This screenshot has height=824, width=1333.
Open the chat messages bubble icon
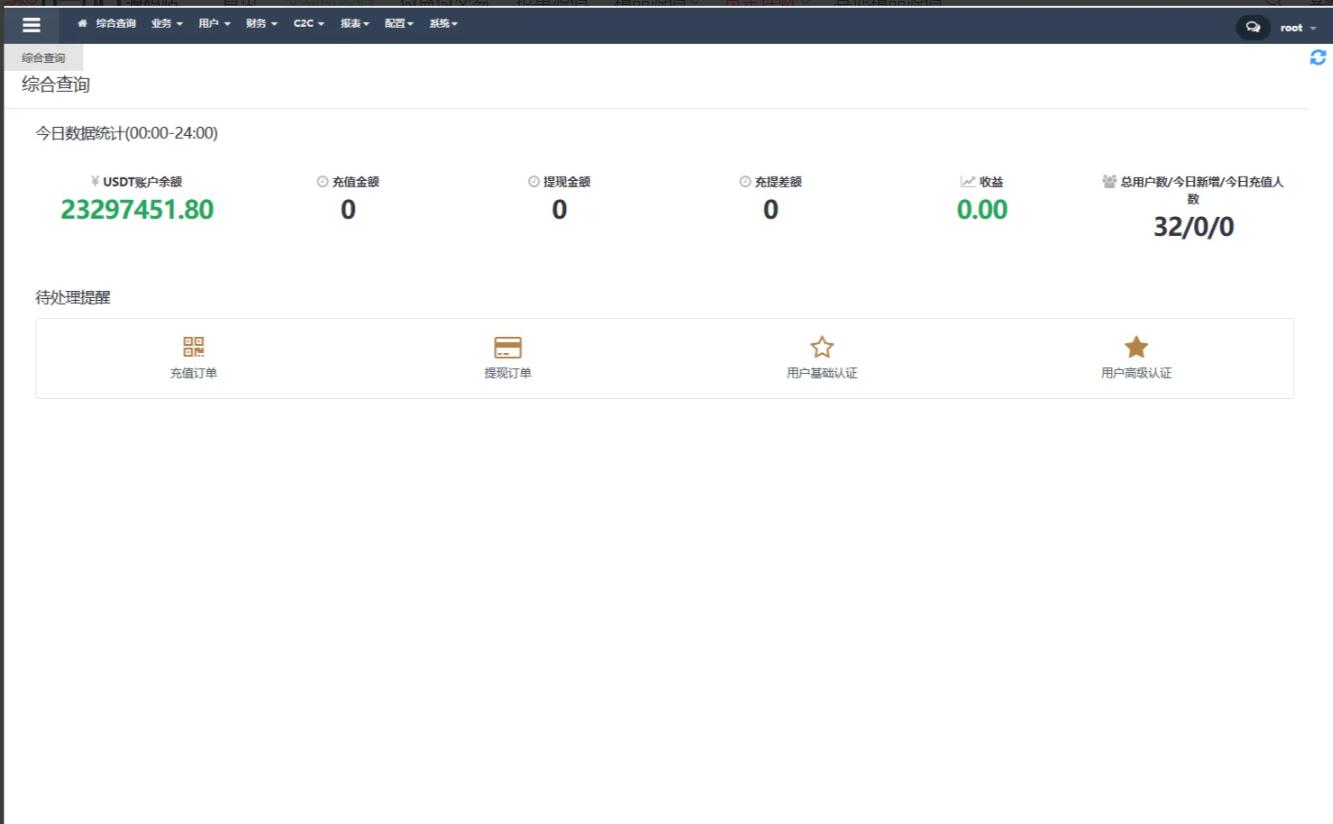tap(1252, 27)
